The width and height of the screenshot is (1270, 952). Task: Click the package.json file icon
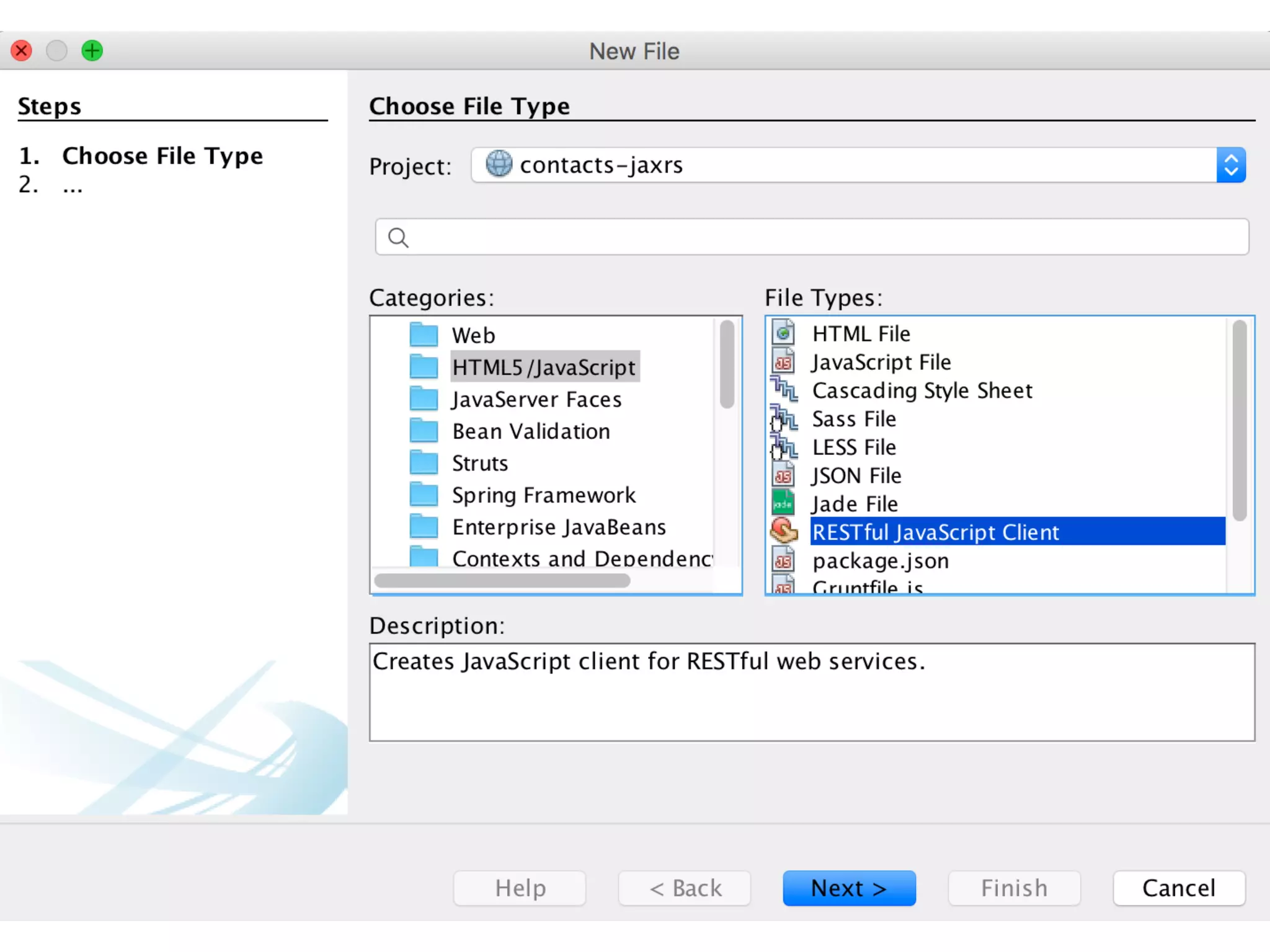click(783, 561)
